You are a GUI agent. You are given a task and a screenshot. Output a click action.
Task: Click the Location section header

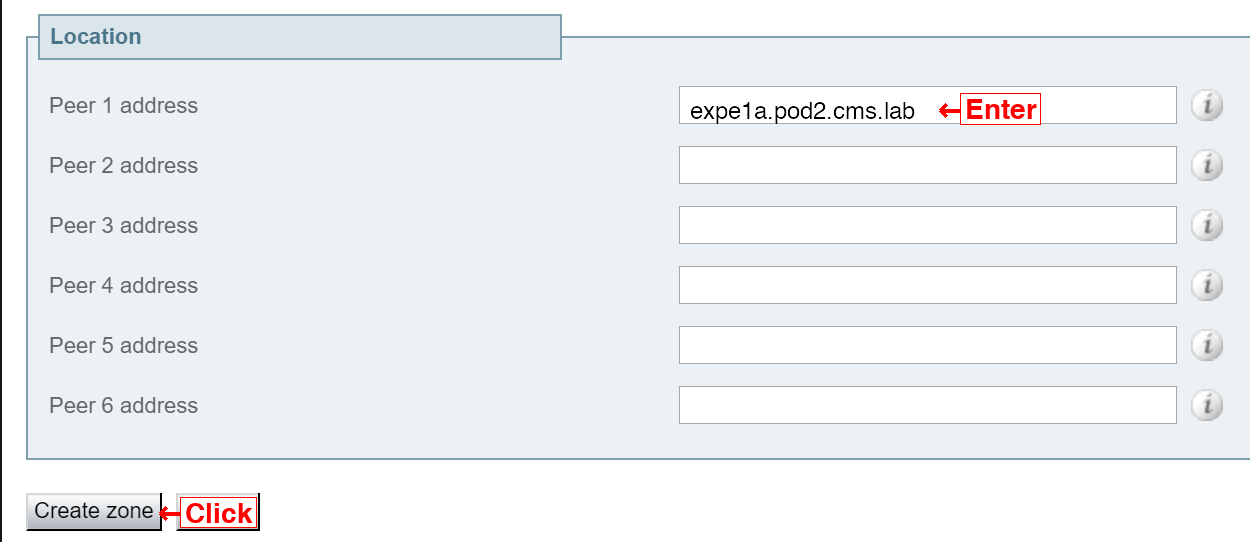pyautogui.click(x=96, y=37)
